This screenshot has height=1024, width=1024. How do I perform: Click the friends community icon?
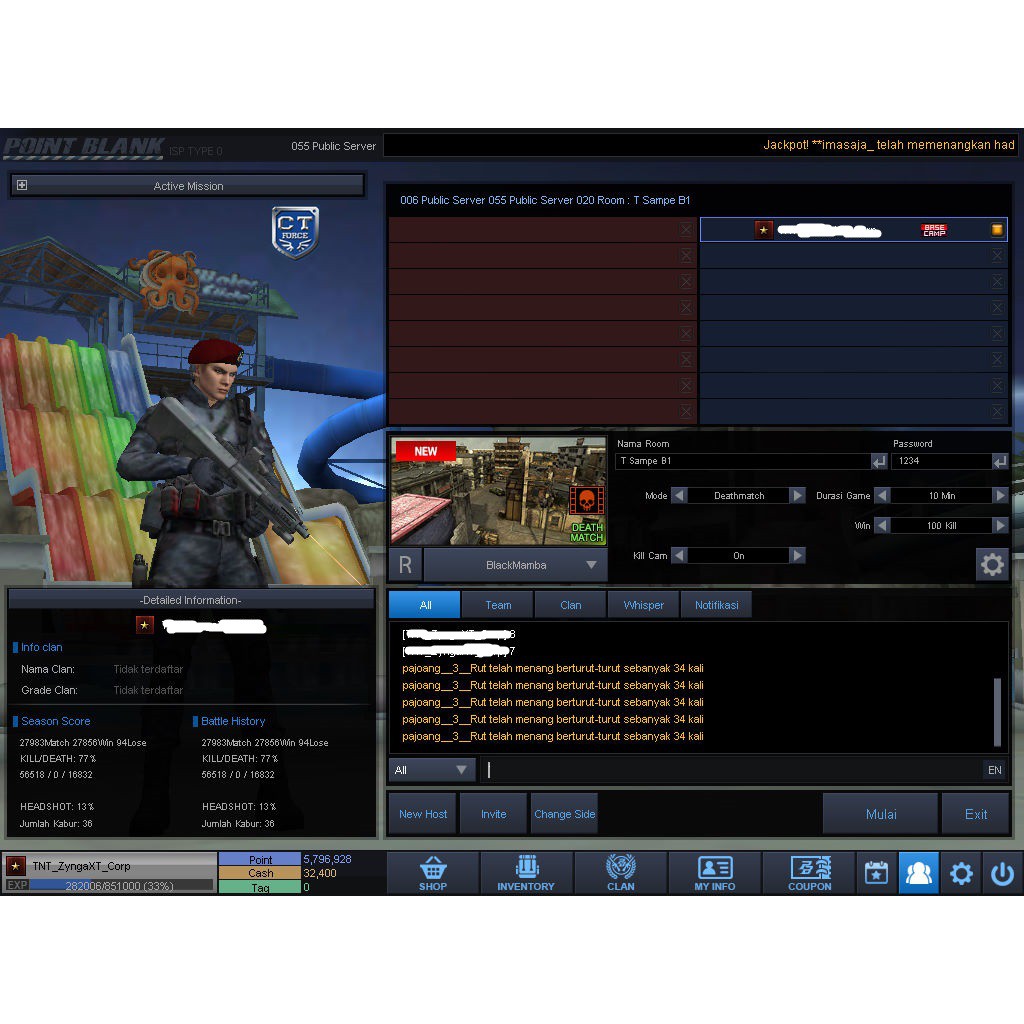(x=918, y=873)
